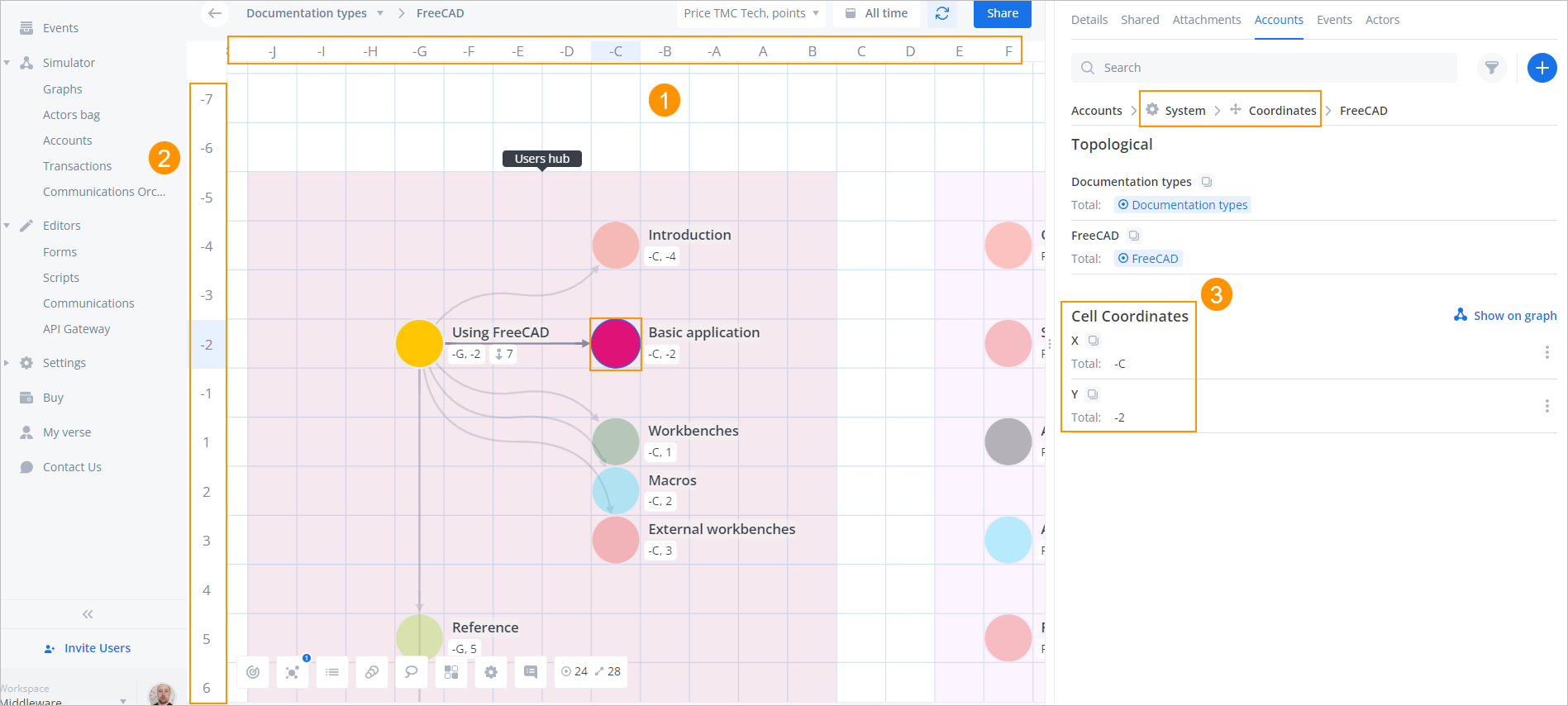Open Actors bag in sidebar
The height and width of the screenshot is (706, 1568).
(x=71, y=115)
